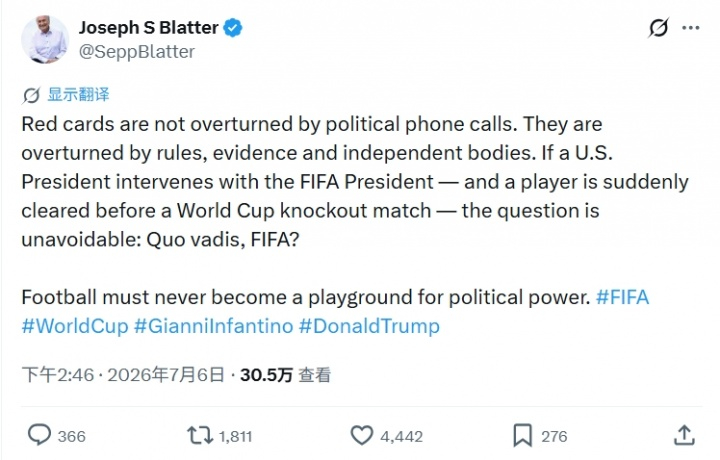The width and height of the screenshot is (720, 460).
Task: Click the 显示翻译 translate link
Action: [x=79, y=95]
